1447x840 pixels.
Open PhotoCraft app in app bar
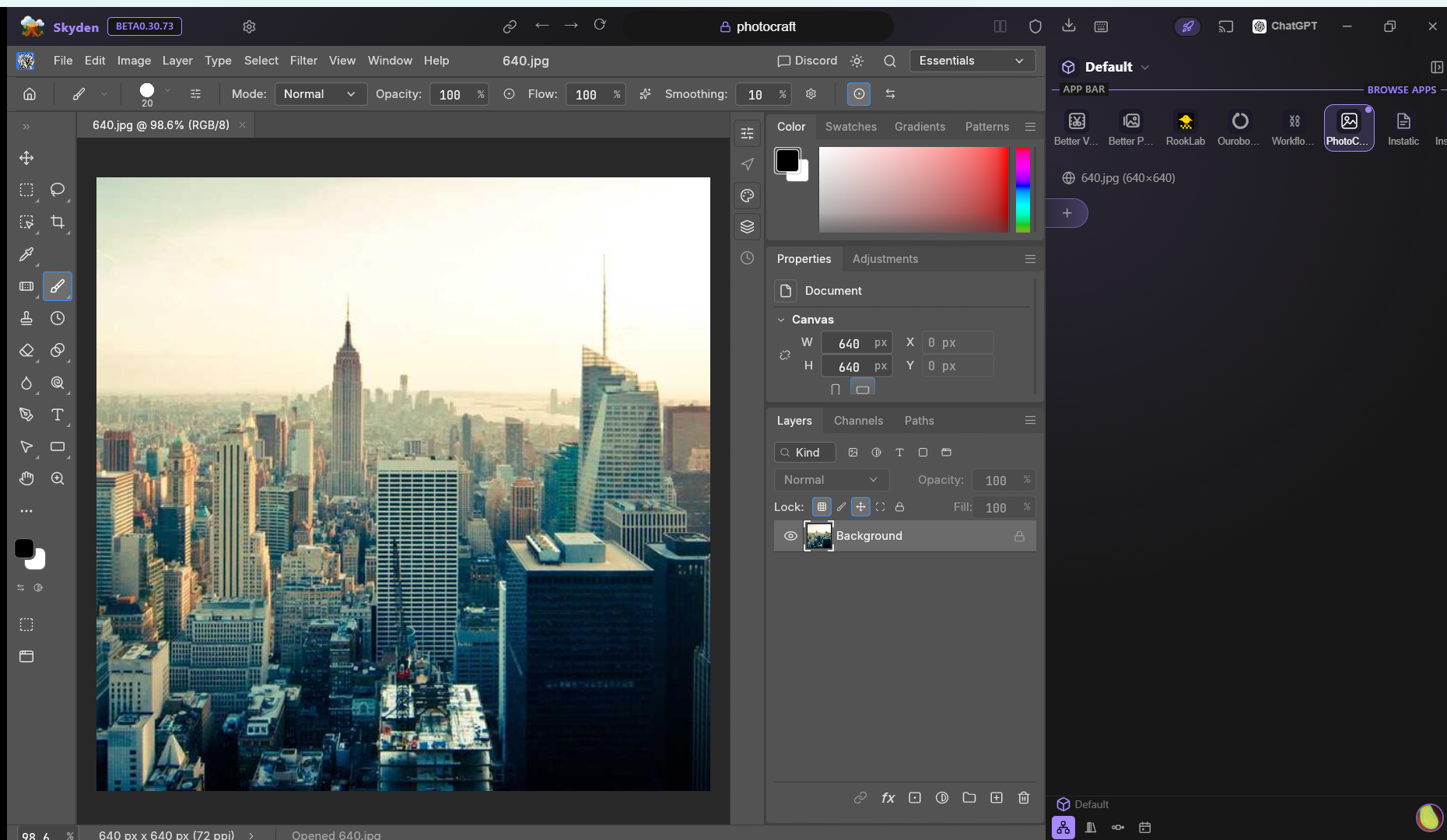(x=1349, y=128)
